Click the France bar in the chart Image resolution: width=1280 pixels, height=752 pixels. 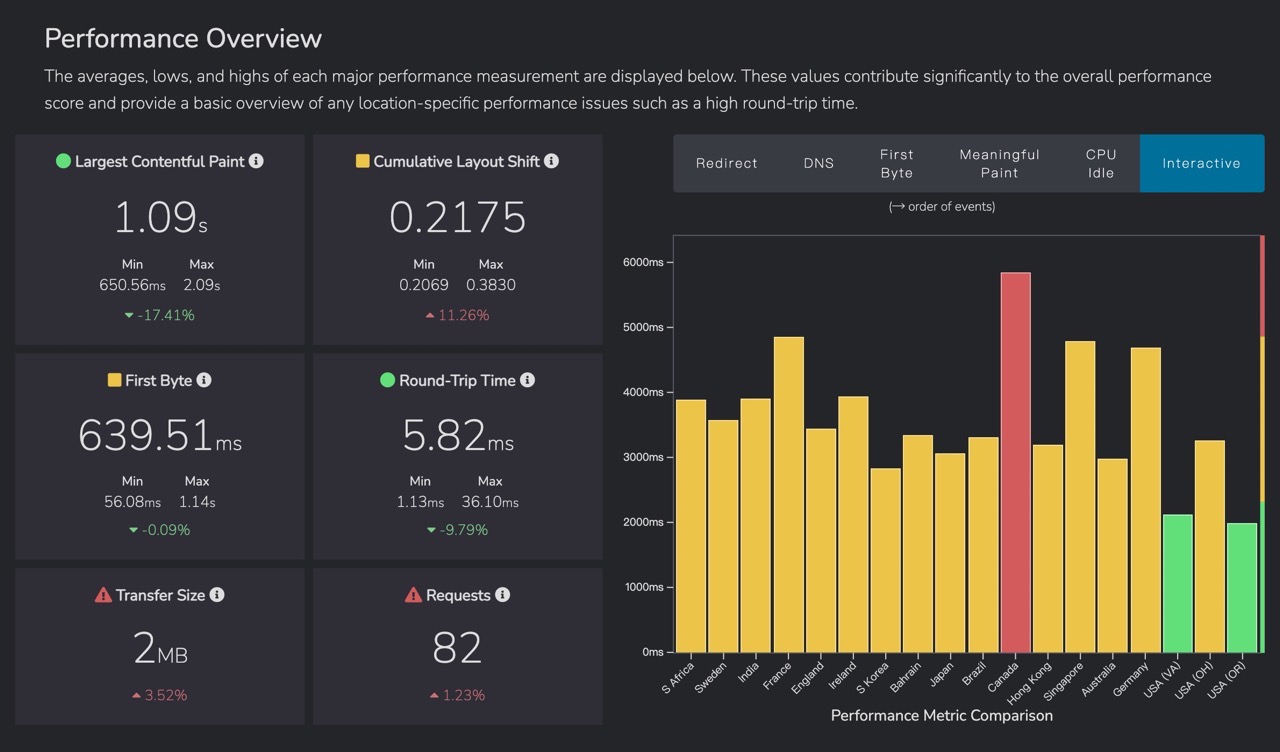click(789, 494)
